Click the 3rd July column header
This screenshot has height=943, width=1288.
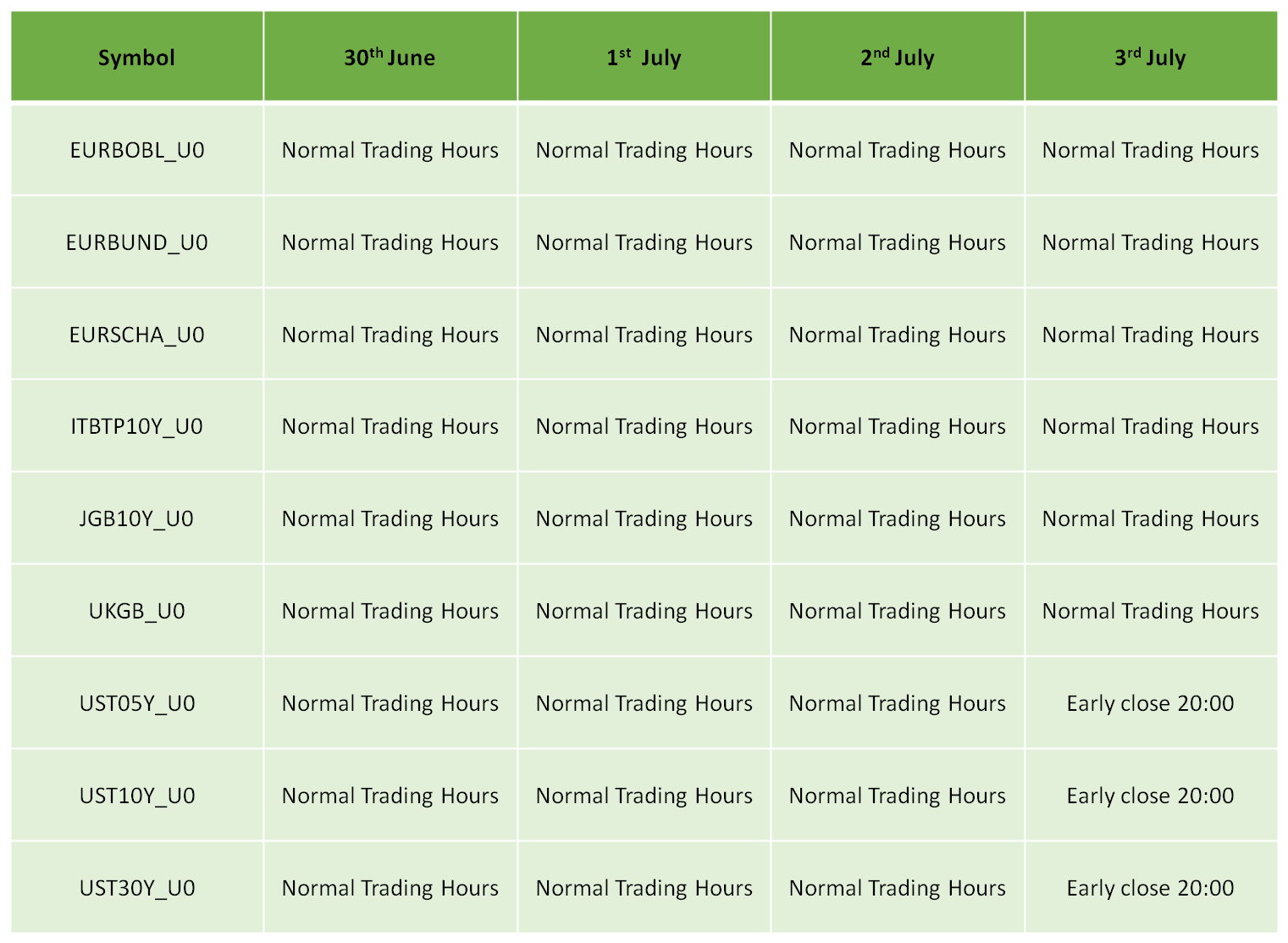pos(1151,57)
